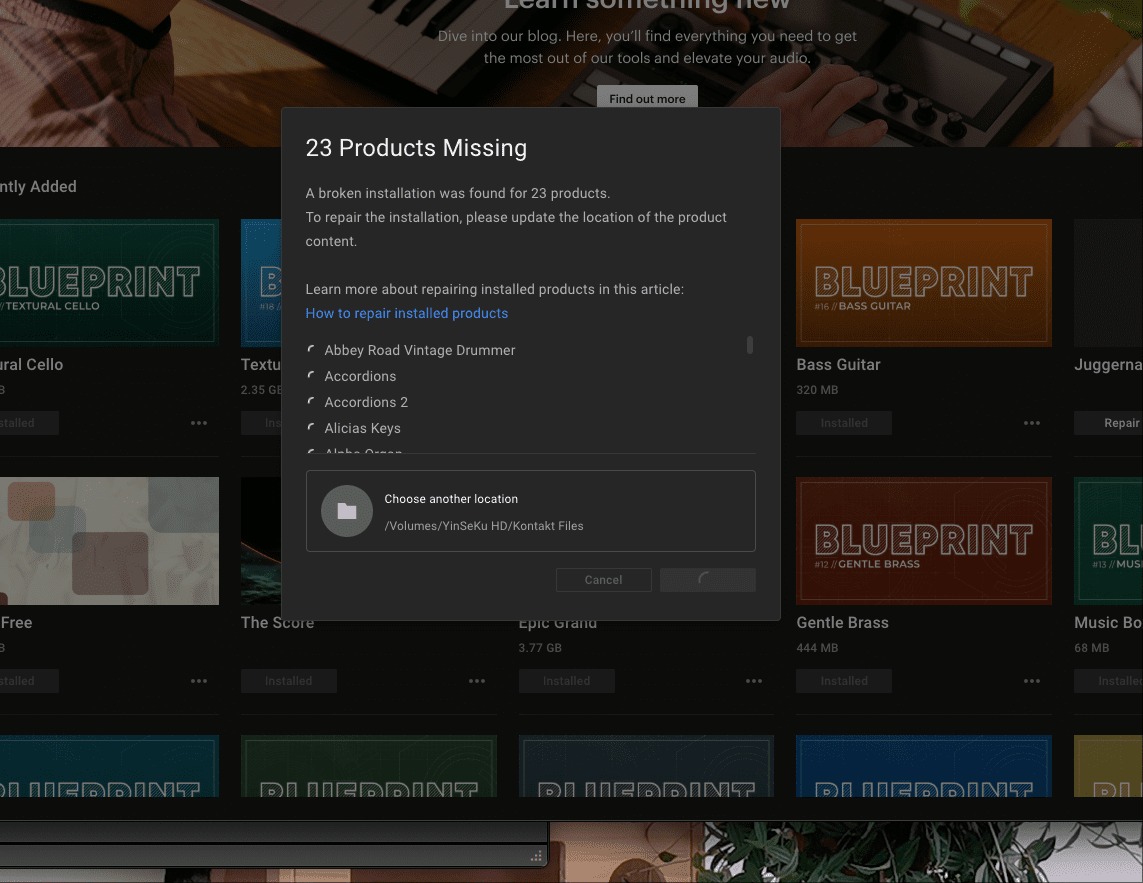Click the Music Box 68 MB size label

coord(1091,648)
